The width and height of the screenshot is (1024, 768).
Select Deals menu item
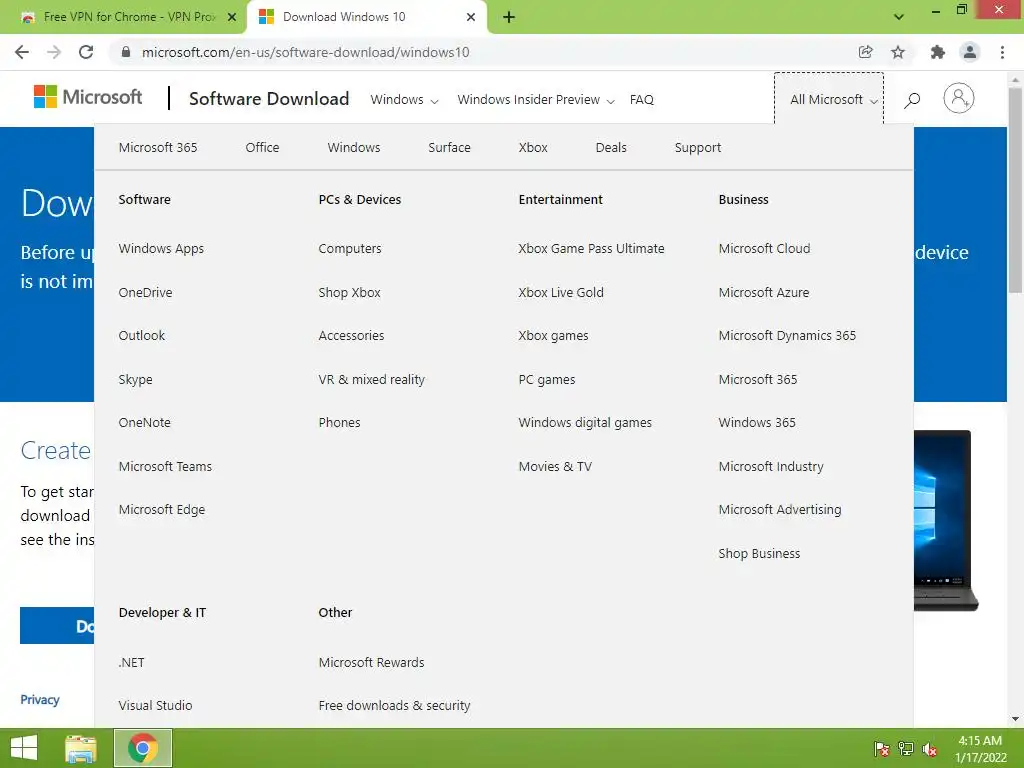click(611, 148)
